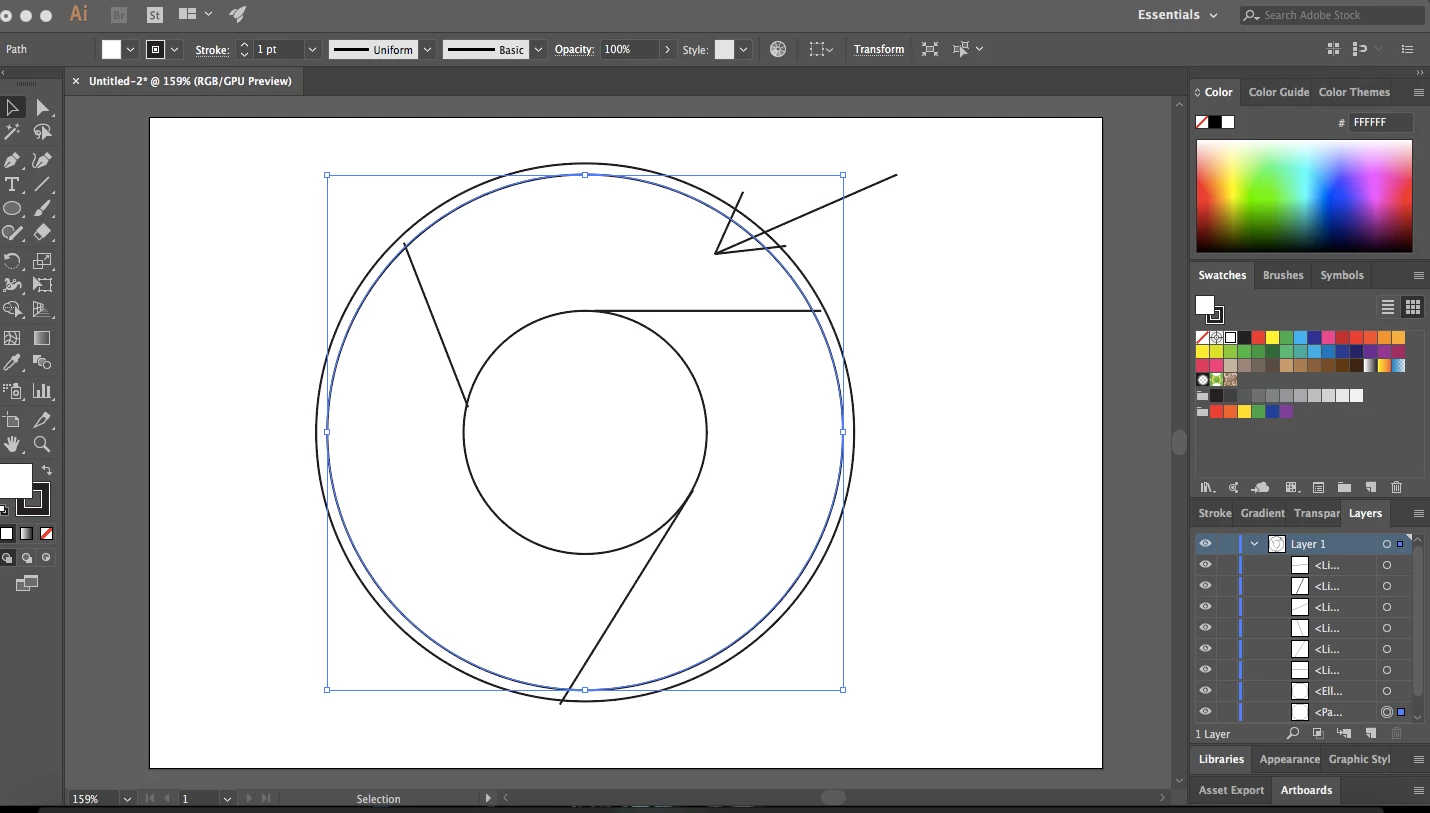
Task: Open the Essentials workspace dropdown
Action: coord(1177,15)
